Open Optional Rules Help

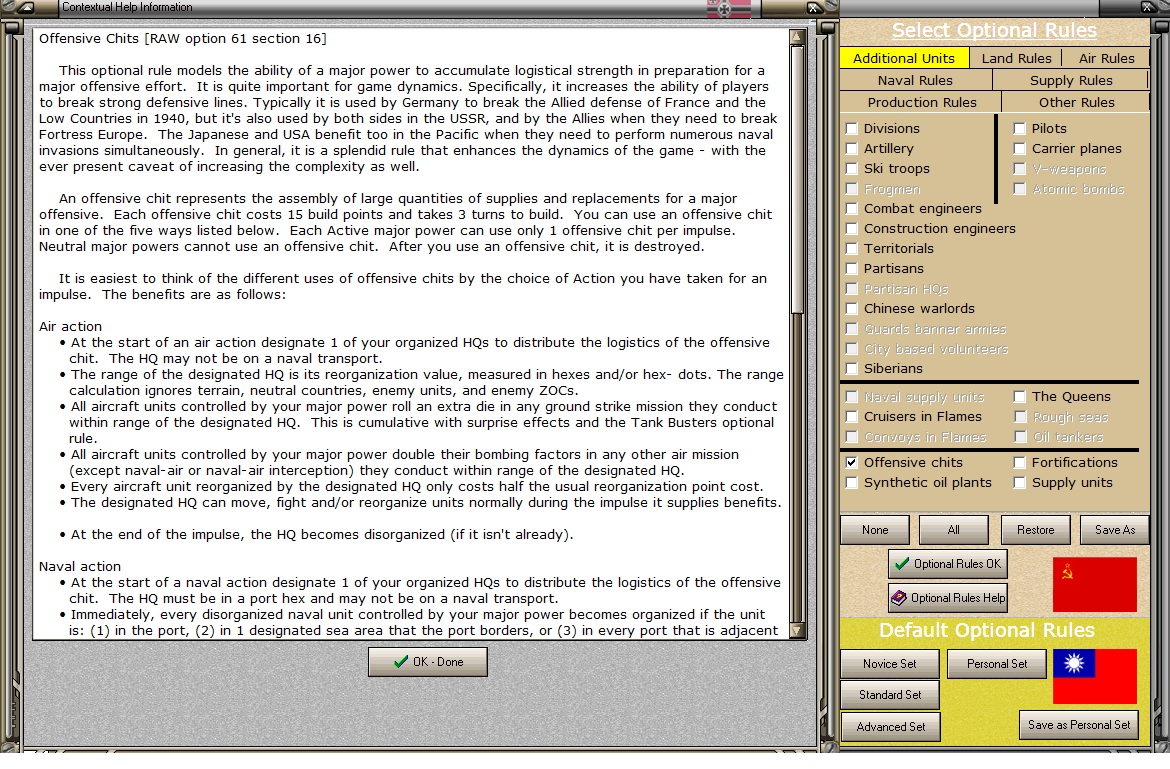pos(948,597)
